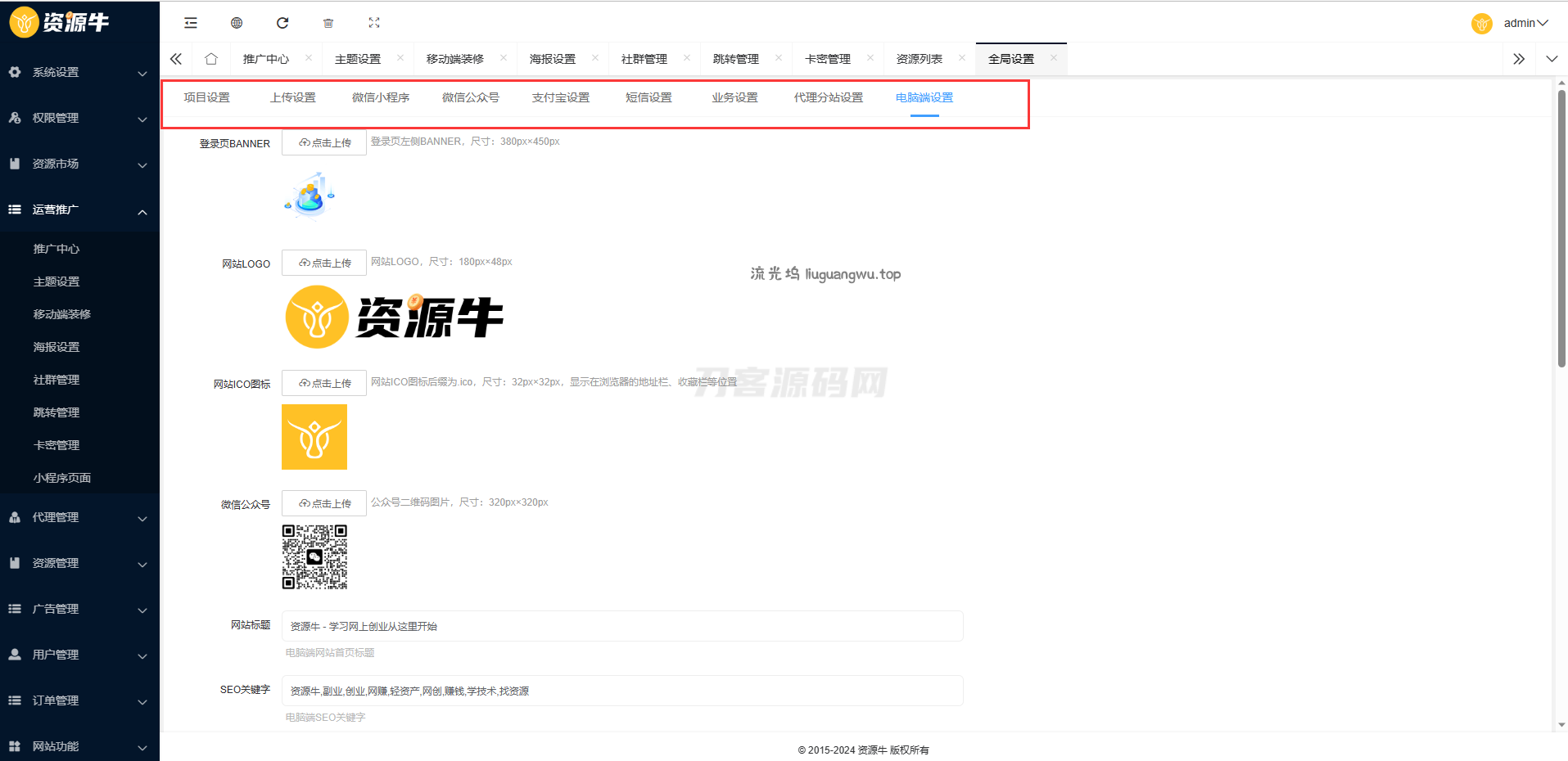Viewport: 1568px width, 761px height.
Task: Upload a 登录页BANNER image
Action: click(x=324, y=142)
